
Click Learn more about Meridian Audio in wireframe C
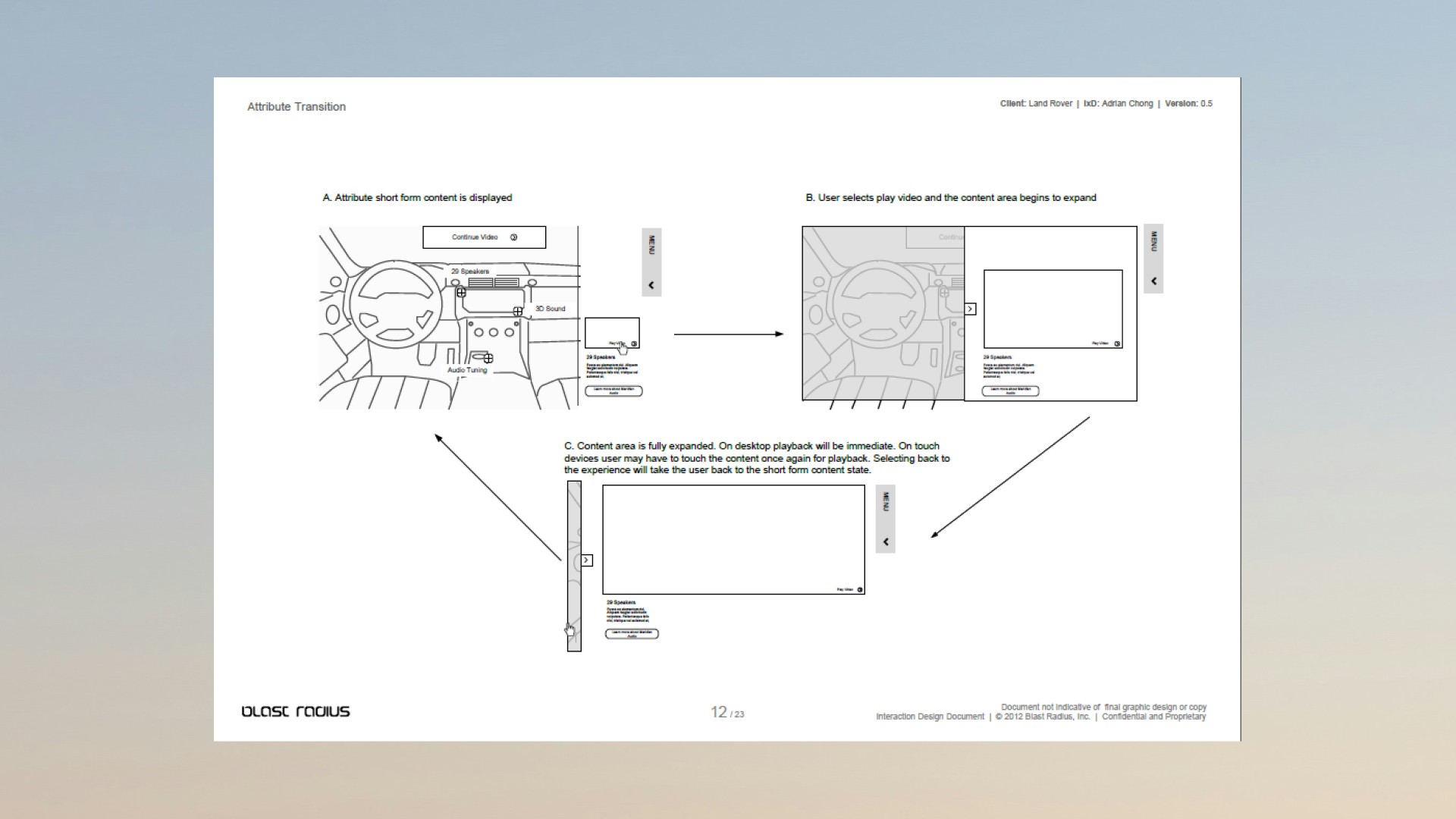632,634
